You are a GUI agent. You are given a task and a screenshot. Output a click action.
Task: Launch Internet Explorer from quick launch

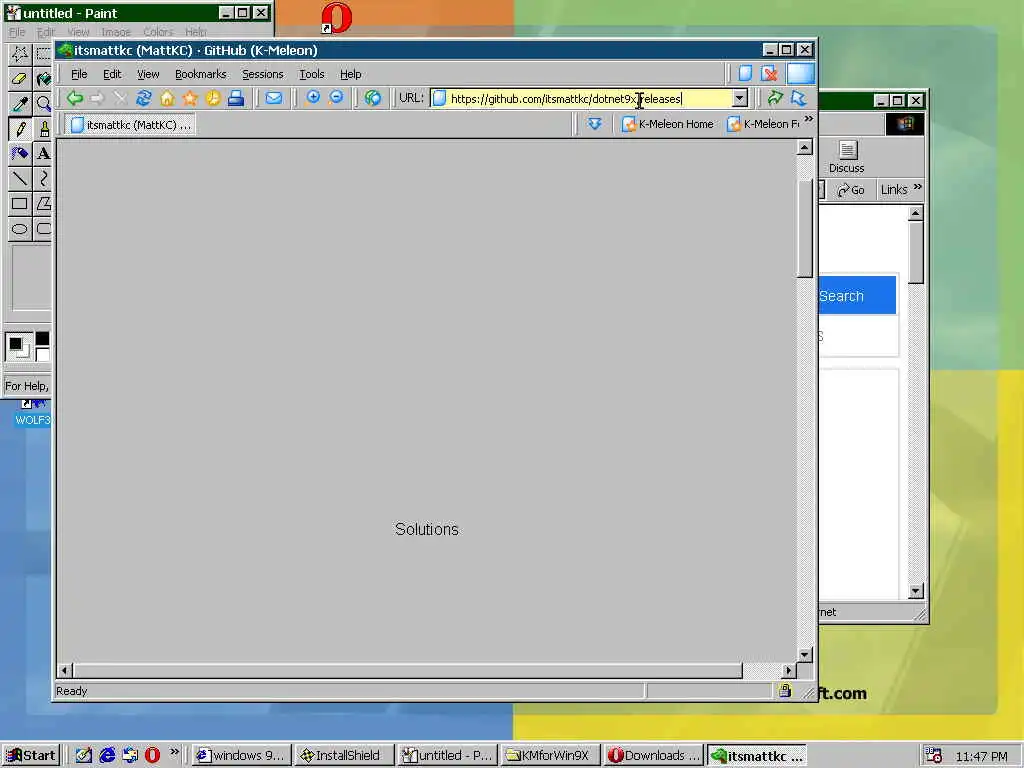(x=107, y=756)
